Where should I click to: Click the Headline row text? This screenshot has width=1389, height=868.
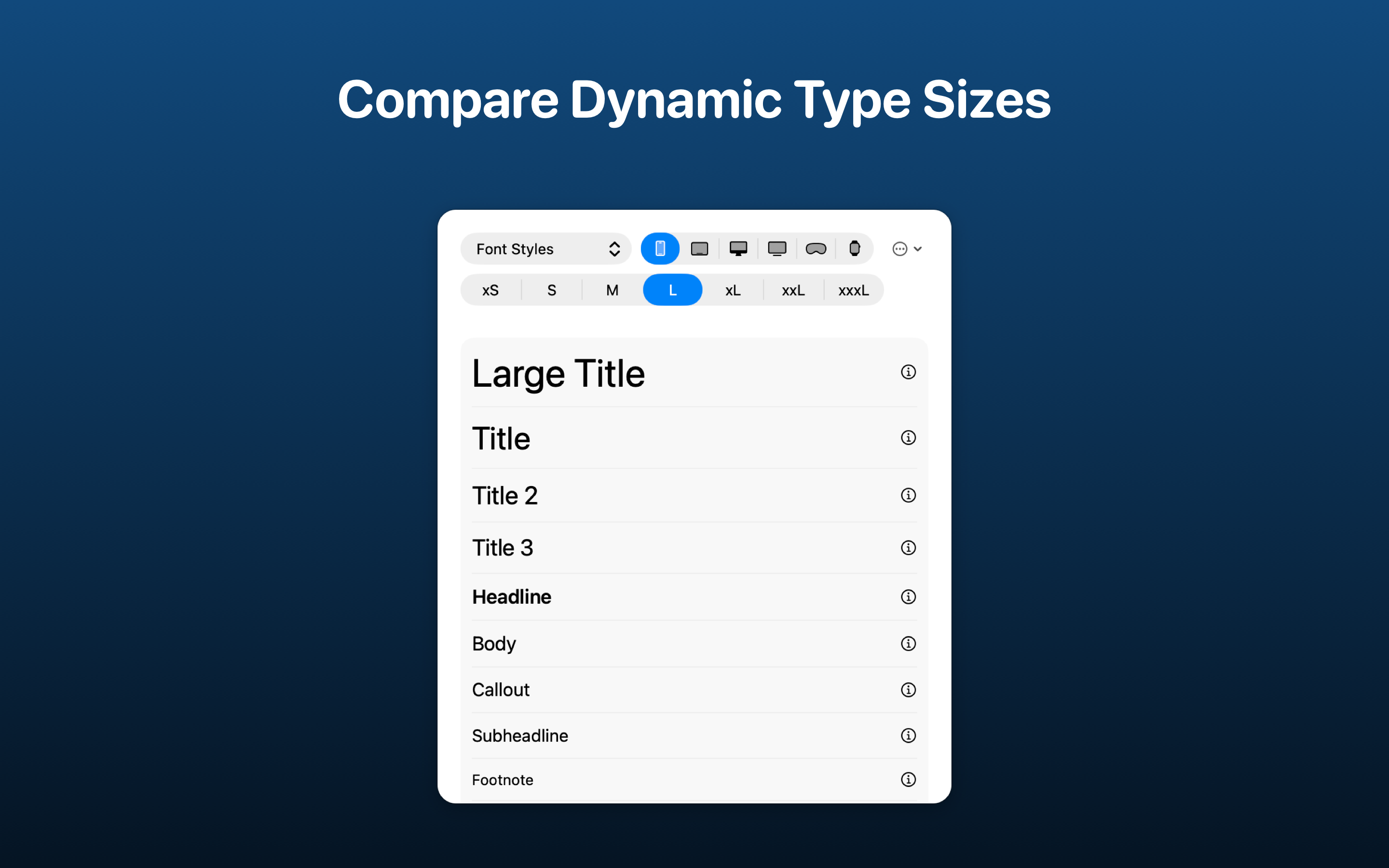point(511,597)
